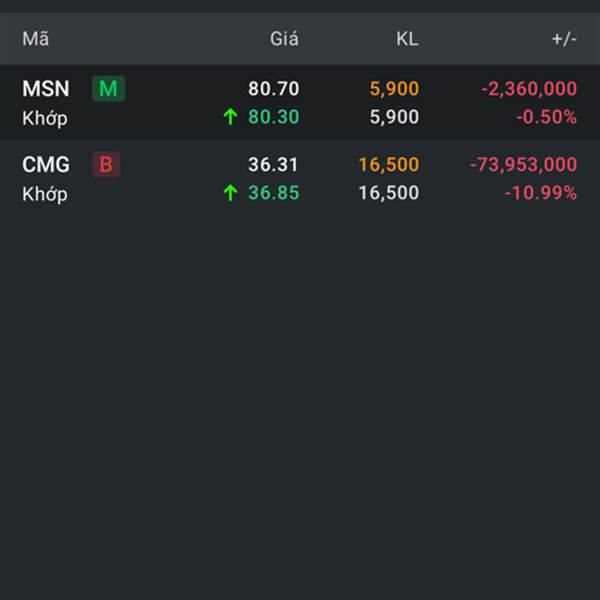
Task: Select the MSN matched price 80.30
Action: point(273,117)
